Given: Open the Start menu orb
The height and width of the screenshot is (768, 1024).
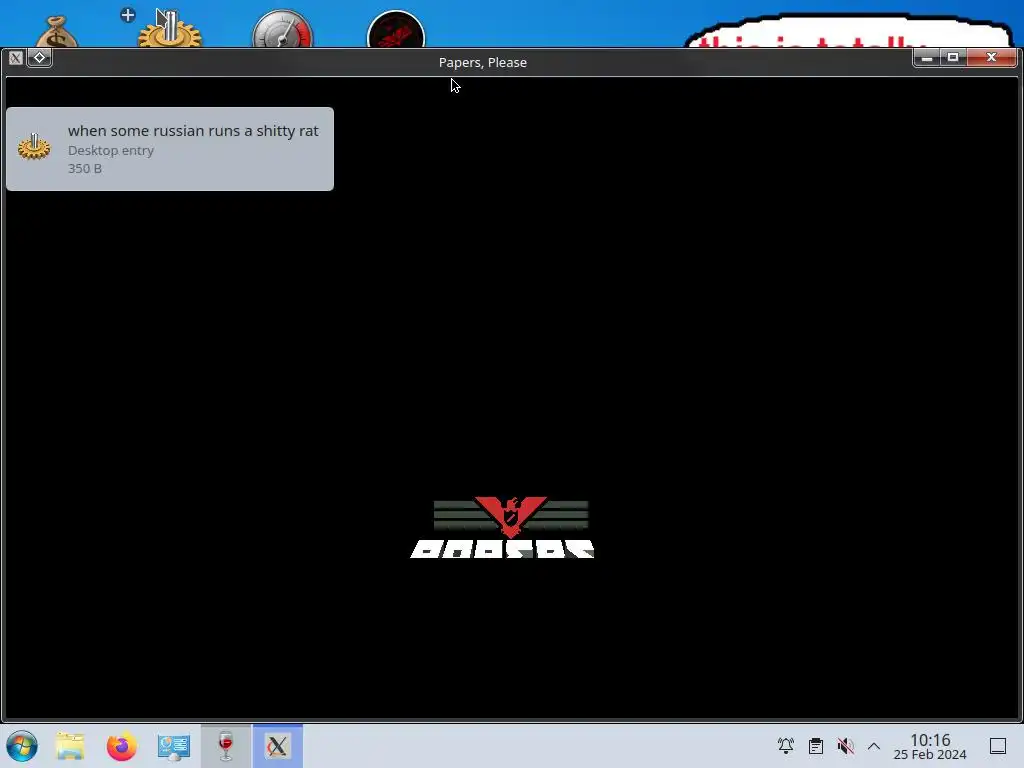Looking at the screenshot, I should (22, 746).
